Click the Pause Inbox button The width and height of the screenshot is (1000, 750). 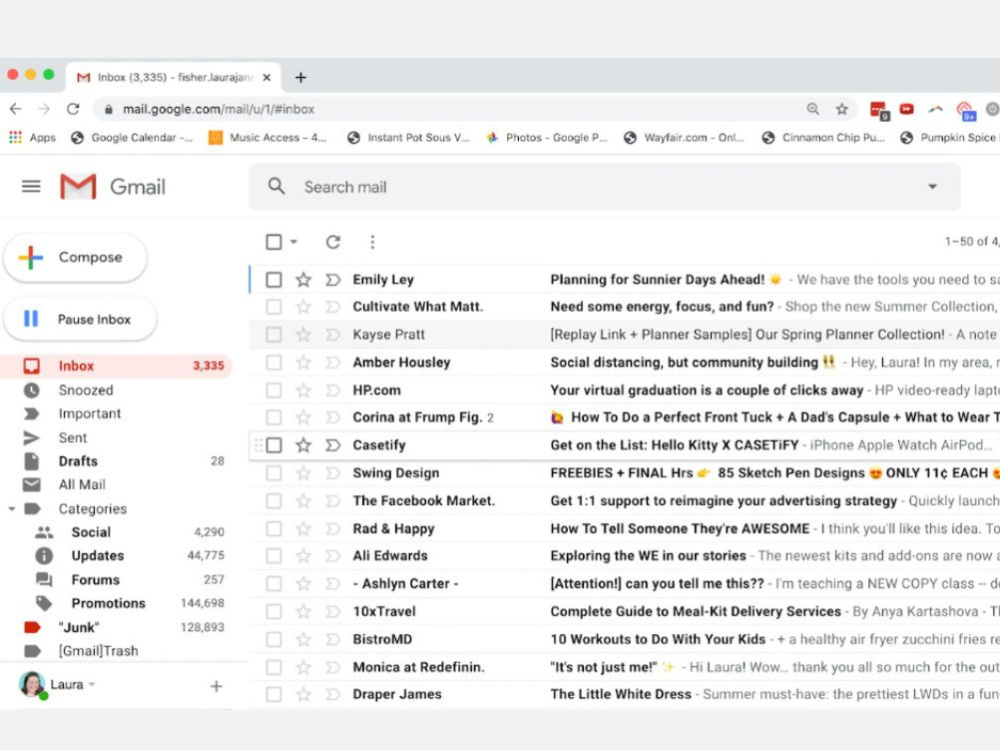pos(80,319)
